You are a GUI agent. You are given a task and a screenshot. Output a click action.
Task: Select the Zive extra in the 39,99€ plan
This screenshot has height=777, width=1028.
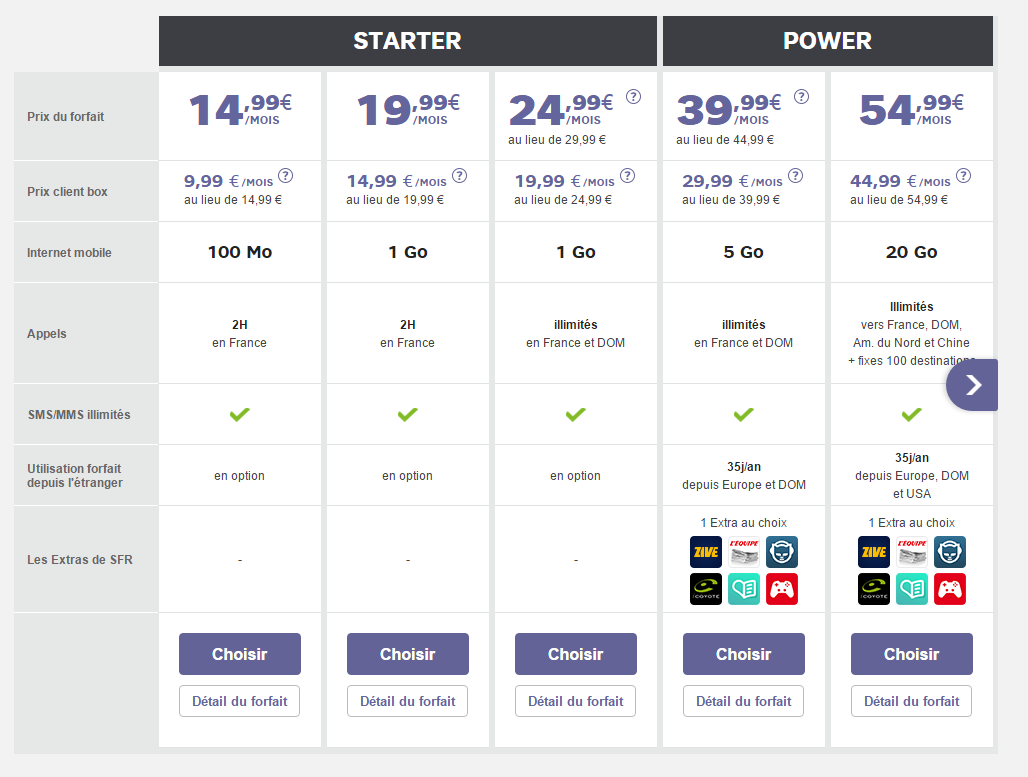(x=706, y=552)
